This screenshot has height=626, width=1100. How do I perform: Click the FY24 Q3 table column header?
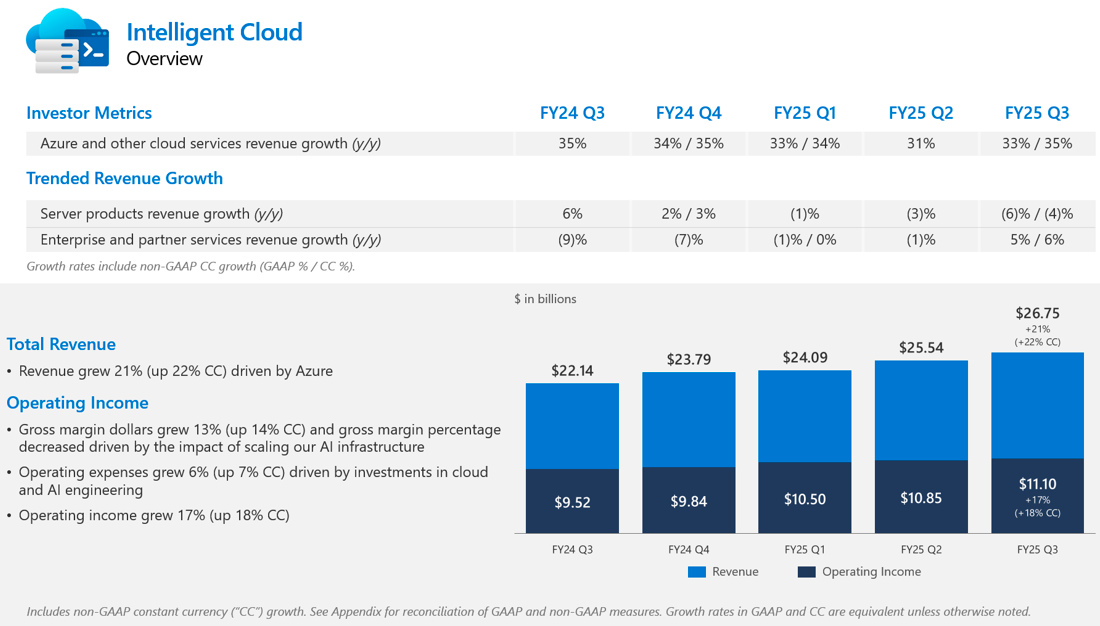pos(572,113)
